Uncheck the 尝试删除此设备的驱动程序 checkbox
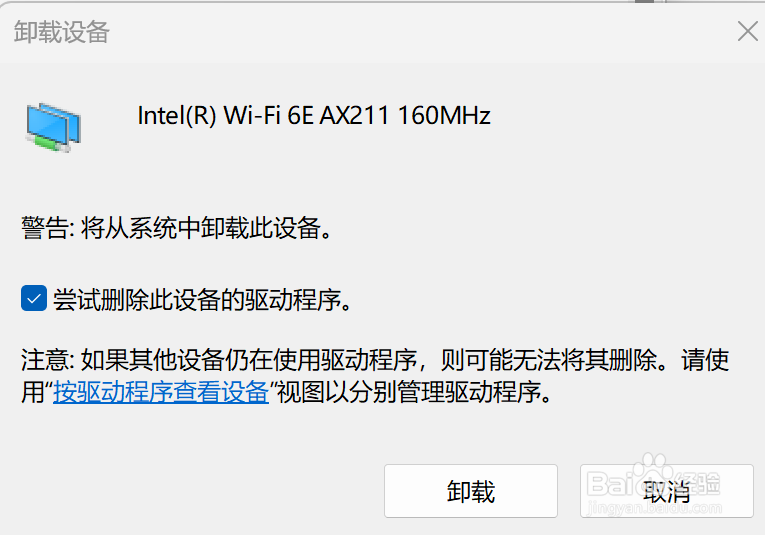The height and width of the screenshot is (535, 765). [34, 298]
